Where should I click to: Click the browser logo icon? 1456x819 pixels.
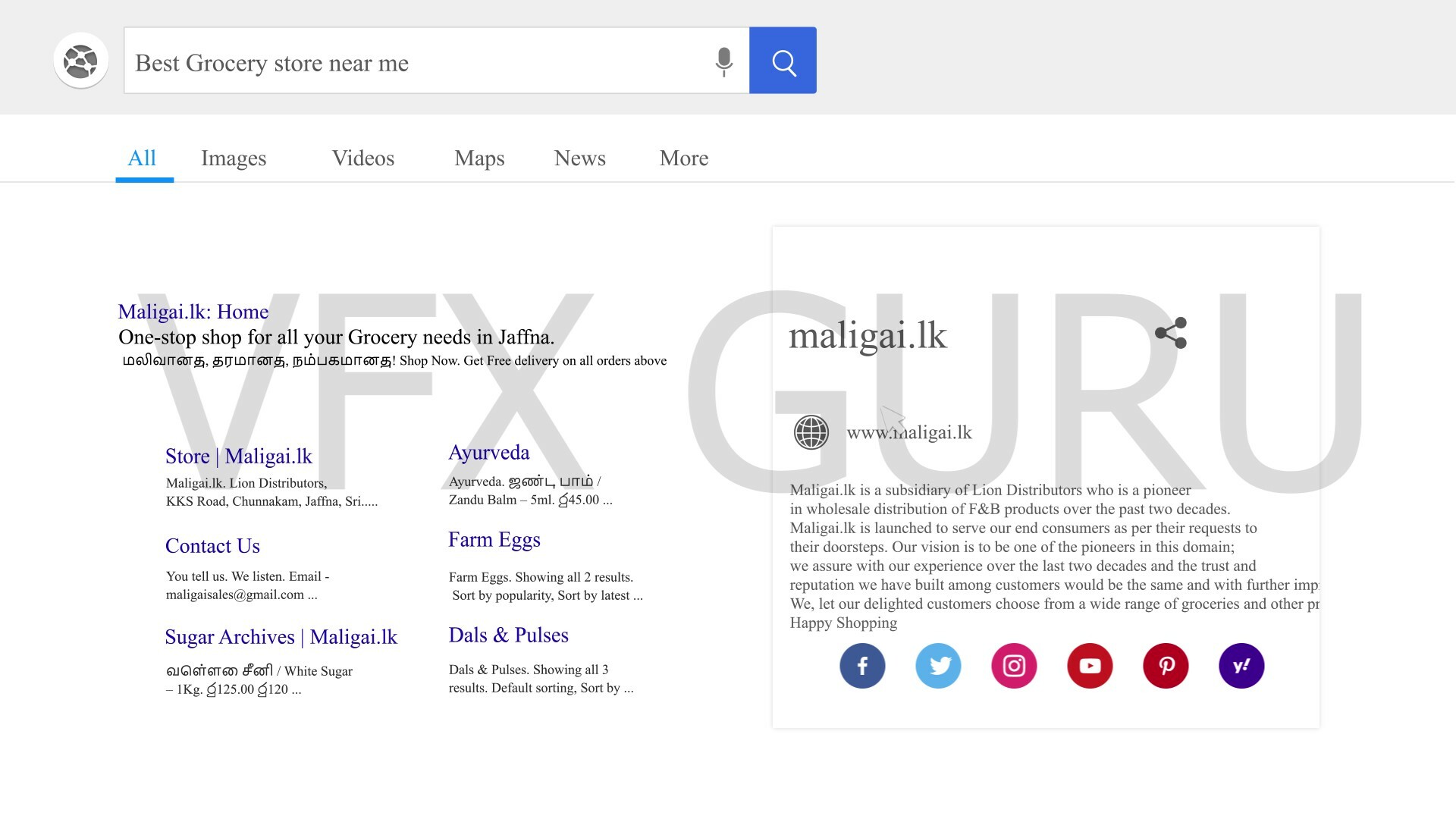pyautogui.click(x=81, y=61)
